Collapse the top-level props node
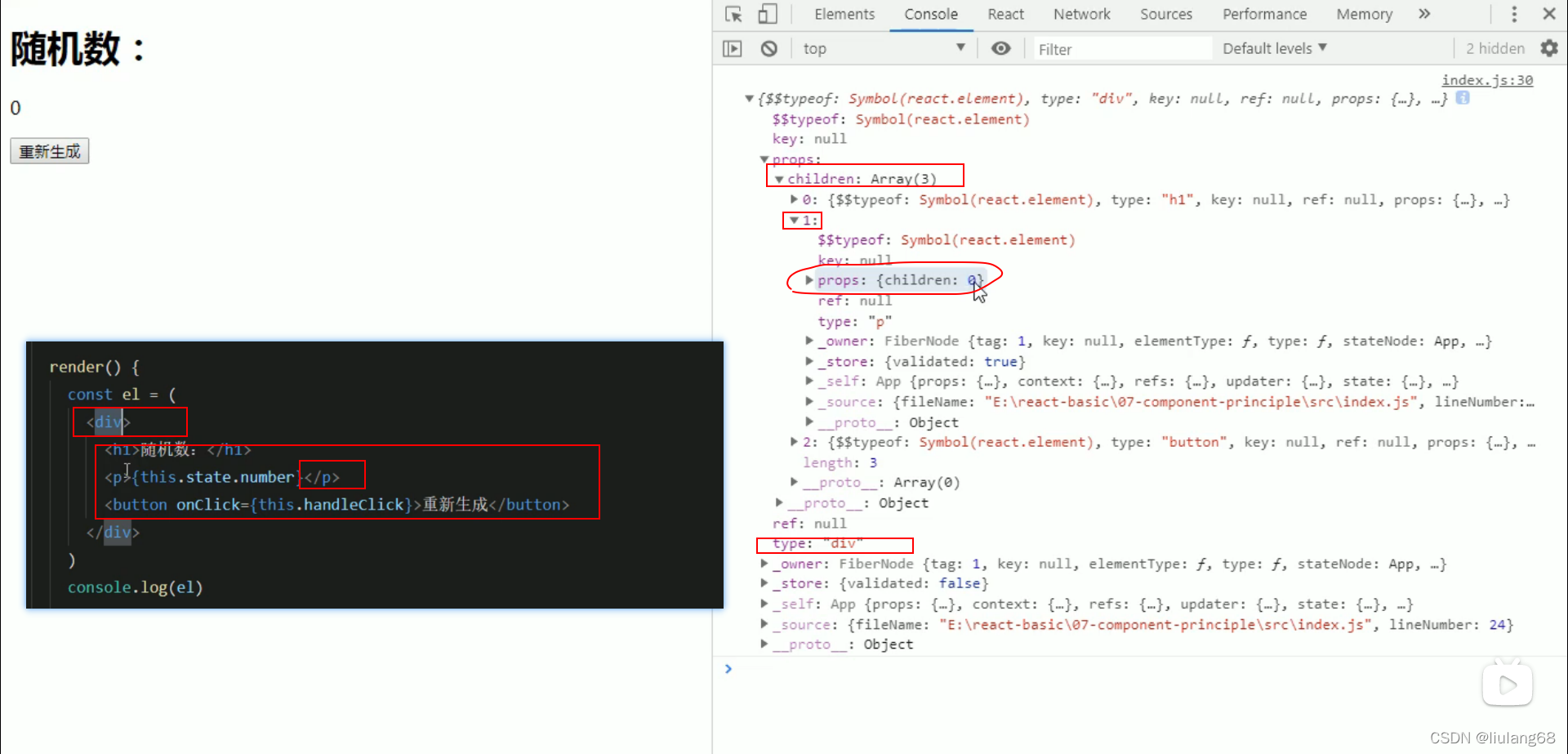1568x754 pixels. (764, 159)
